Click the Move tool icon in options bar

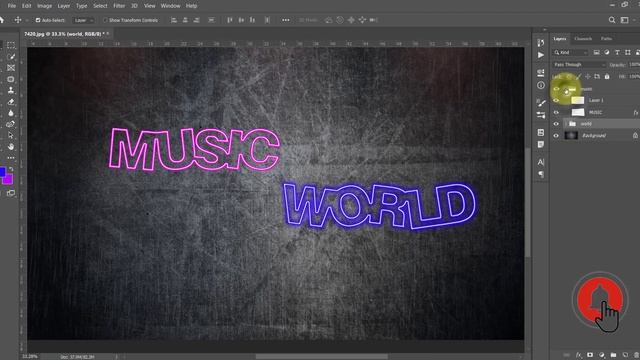click(x=18, y=20)
